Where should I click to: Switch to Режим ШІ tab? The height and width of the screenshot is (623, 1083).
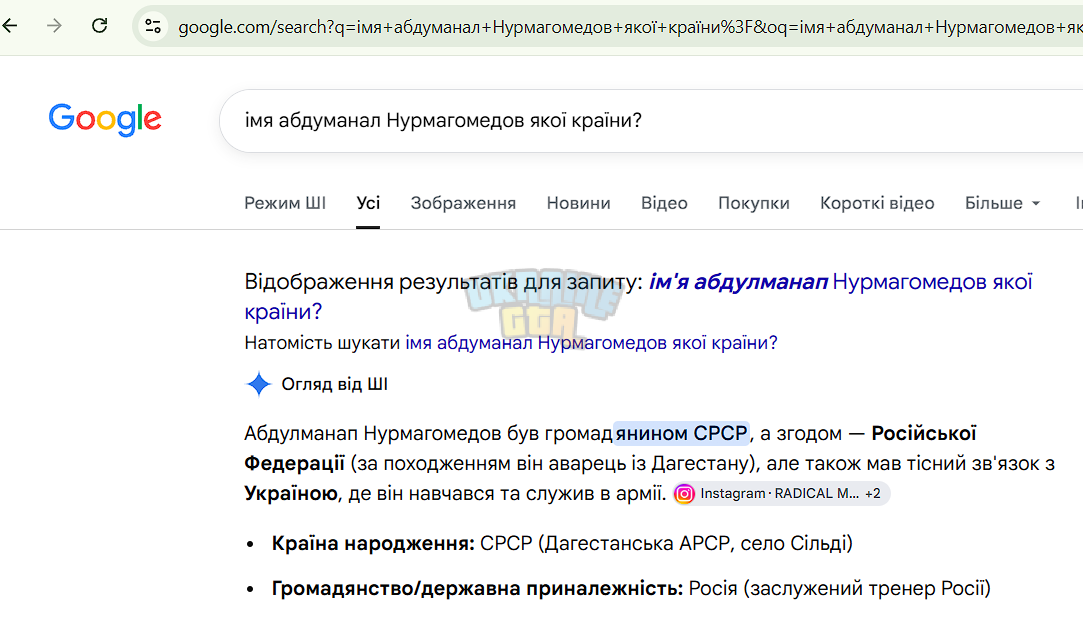pyautogui.click(x=285, y=203)
